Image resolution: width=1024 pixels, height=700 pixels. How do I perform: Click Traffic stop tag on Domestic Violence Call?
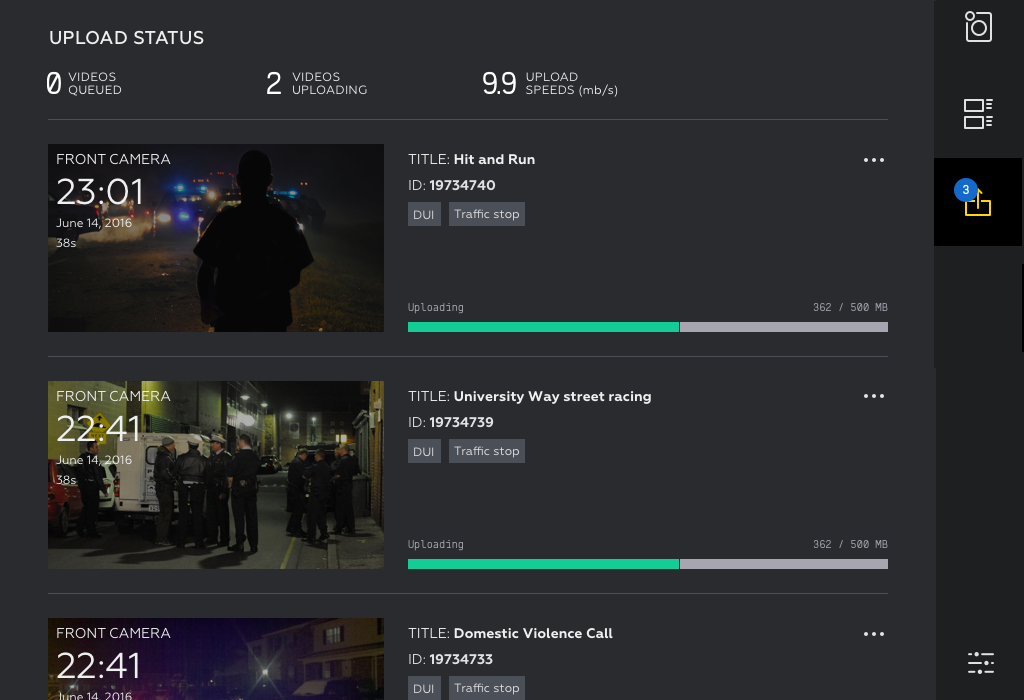click(x=487, y=688)
